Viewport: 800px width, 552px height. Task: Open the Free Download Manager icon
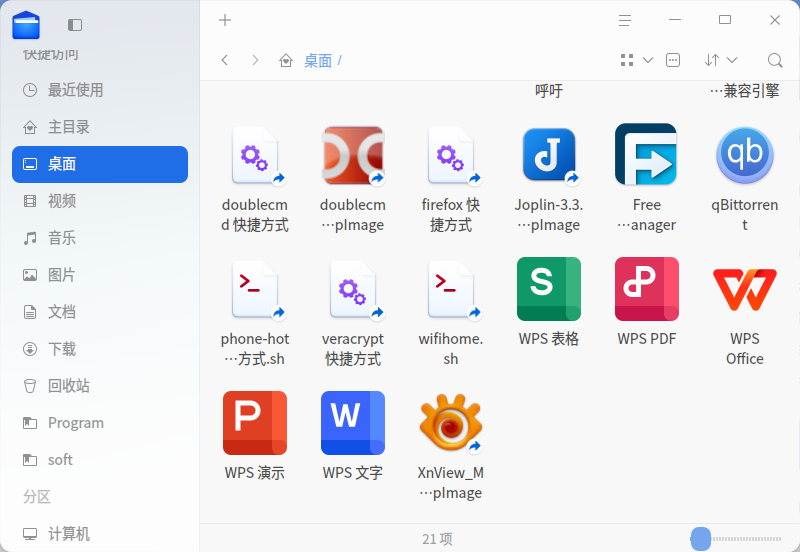(646, 155)
